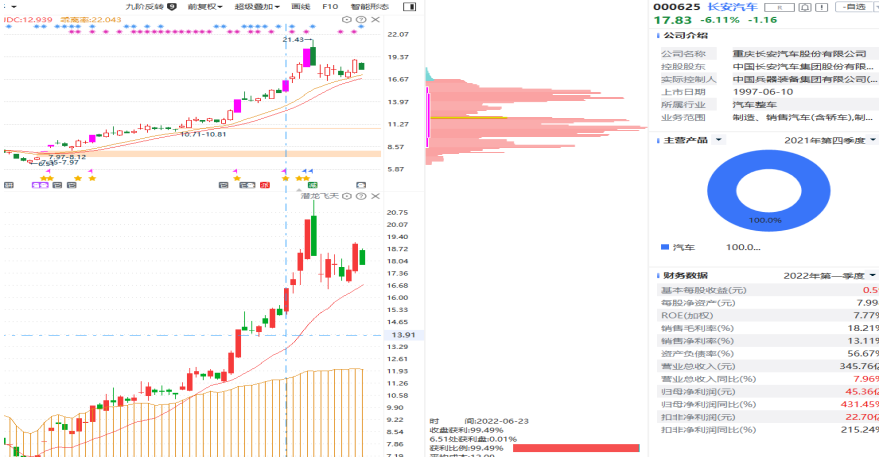Click the purple double event marker
The width and height of the screenshot is (884, 457).
40,185
